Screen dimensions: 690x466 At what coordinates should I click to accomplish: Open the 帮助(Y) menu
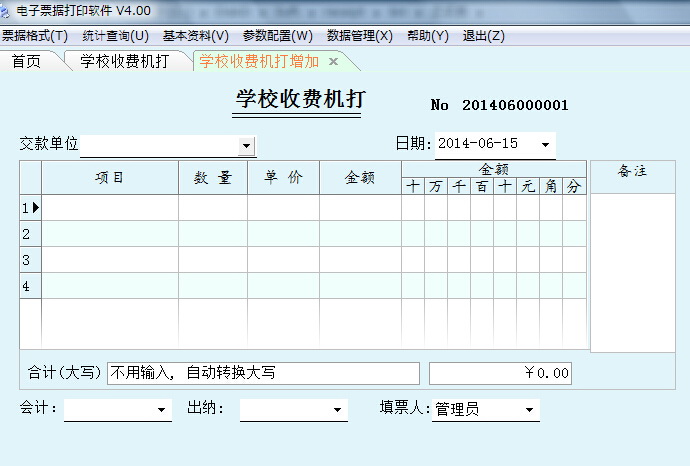click(428, 36)
